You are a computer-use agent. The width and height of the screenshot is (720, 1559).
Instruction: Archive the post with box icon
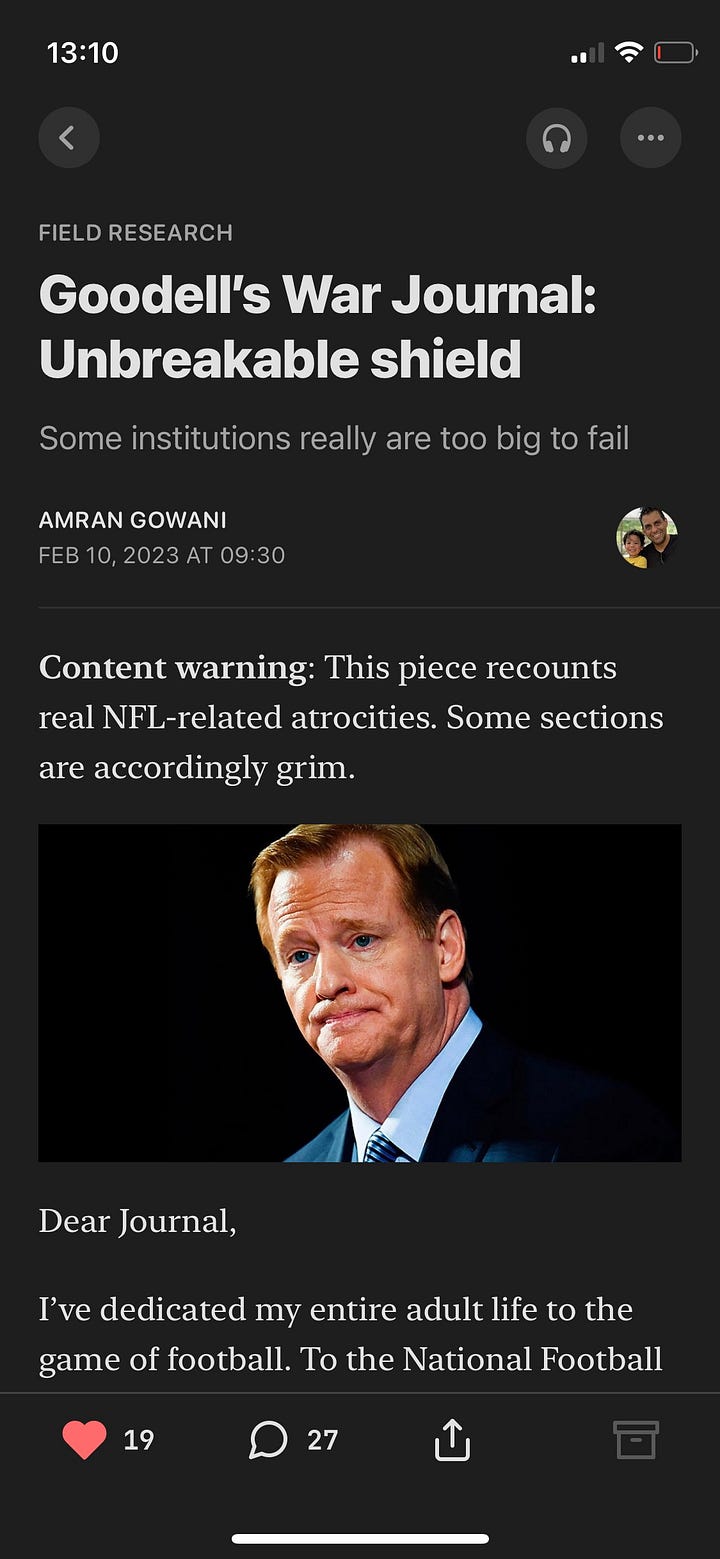(635, 1440)
